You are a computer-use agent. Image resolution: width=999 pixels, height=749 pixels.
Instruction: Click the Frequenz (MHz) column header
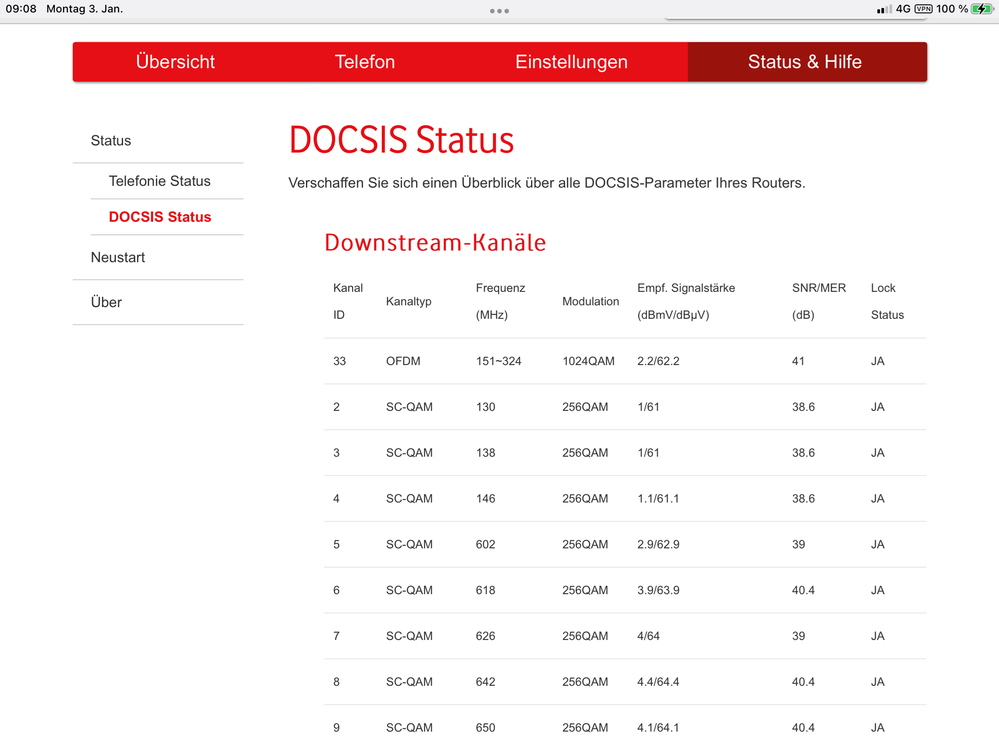coord(500,301)
